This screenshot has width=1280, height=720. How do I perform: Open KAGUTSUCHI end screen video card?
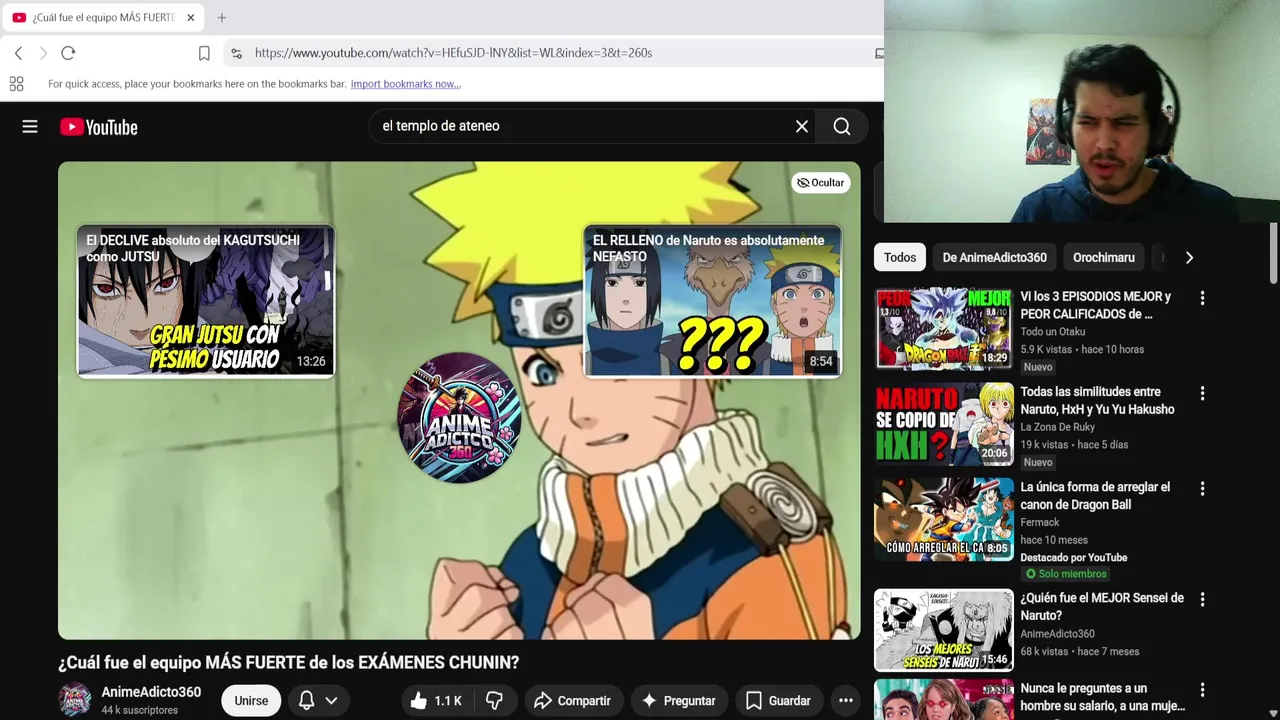pos(206,301)
